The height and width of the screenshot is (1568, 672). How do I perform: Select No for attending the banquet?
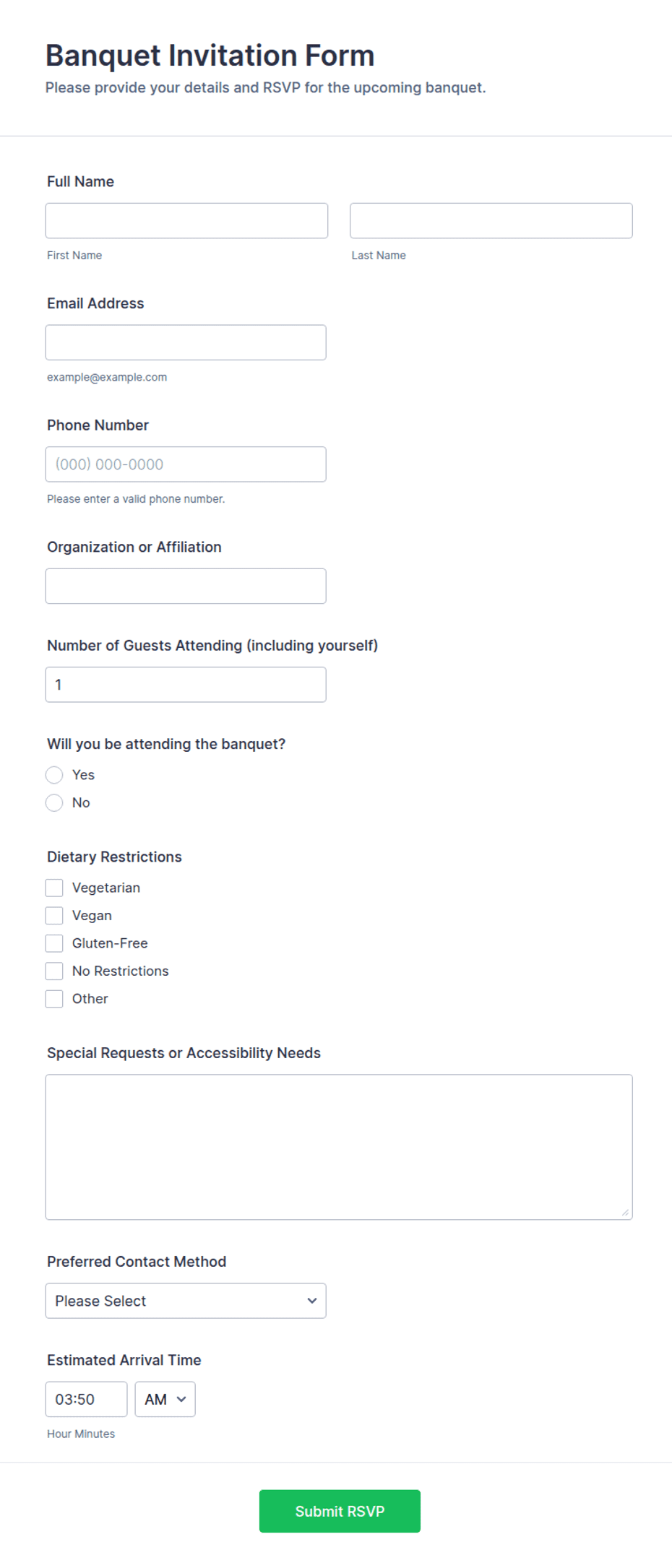click(x=54, y=802)
